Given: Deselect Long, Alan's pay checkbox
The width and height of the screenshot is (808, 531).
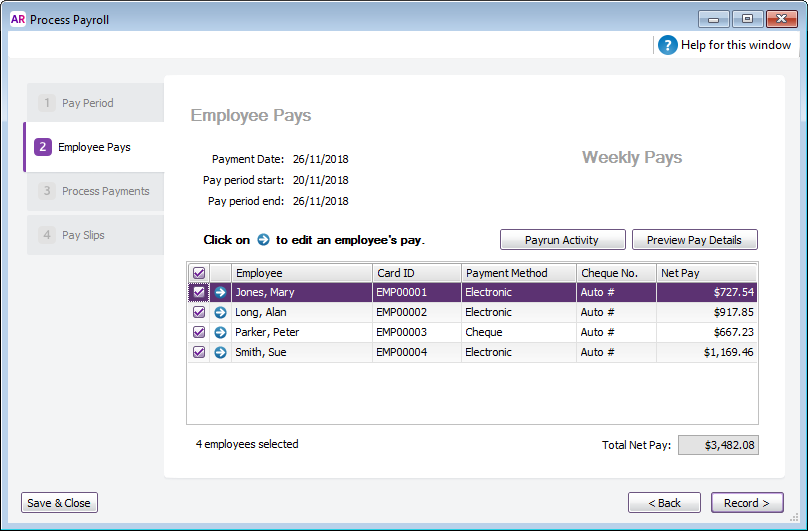Looking at the screenshot, I should point(198,312).
